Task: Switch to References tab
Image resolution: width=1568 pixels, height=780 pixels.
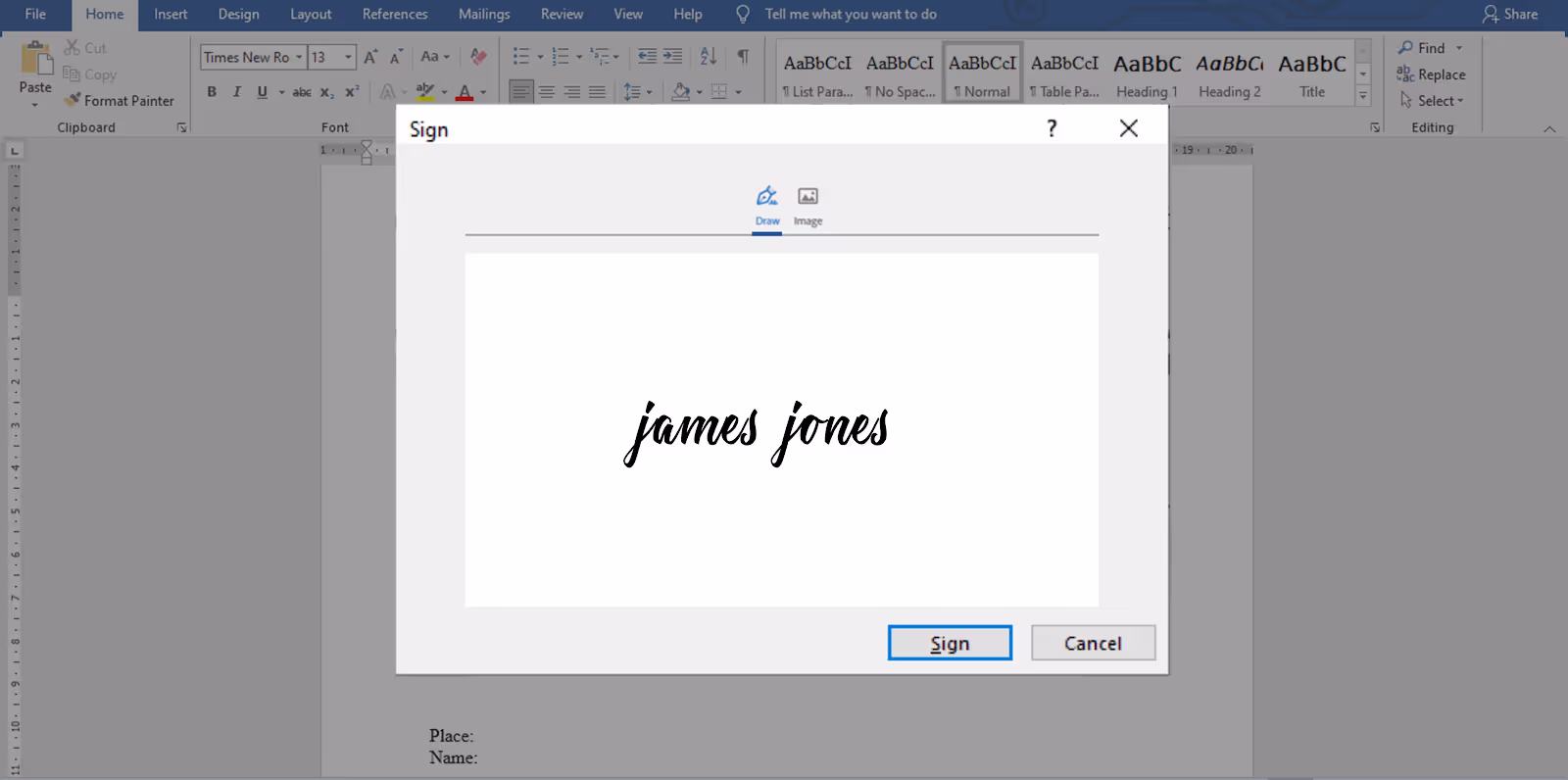Action: click(395, 14)
